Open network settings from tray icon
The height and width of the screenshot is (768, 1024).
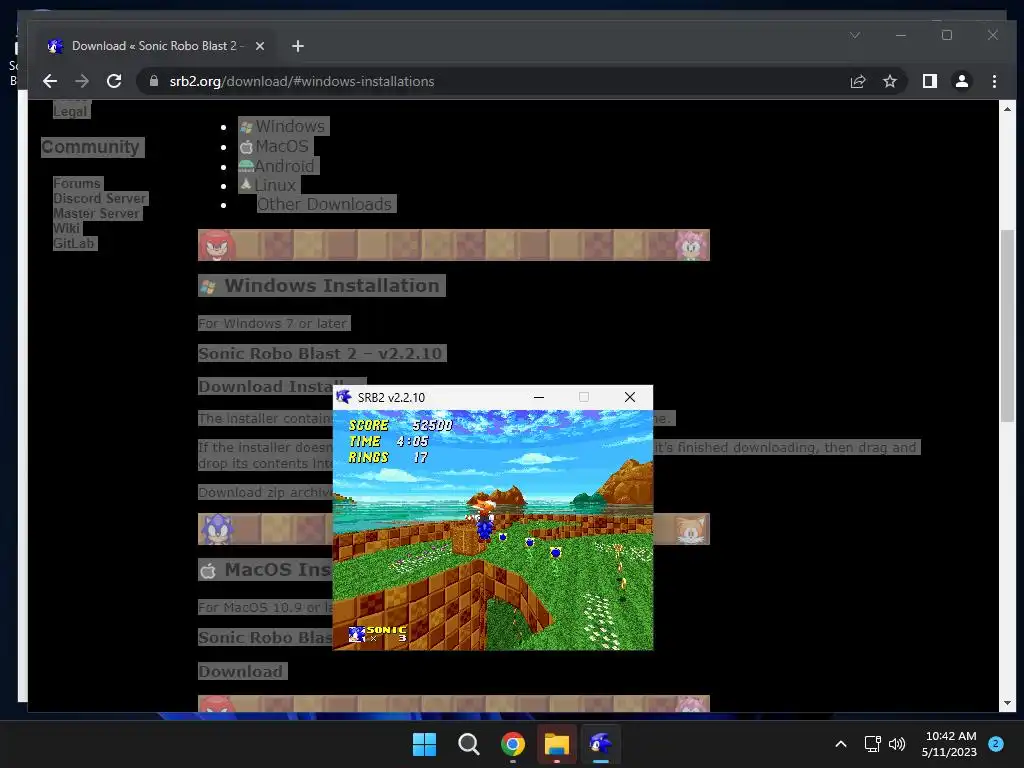click(x=872, y=744)
